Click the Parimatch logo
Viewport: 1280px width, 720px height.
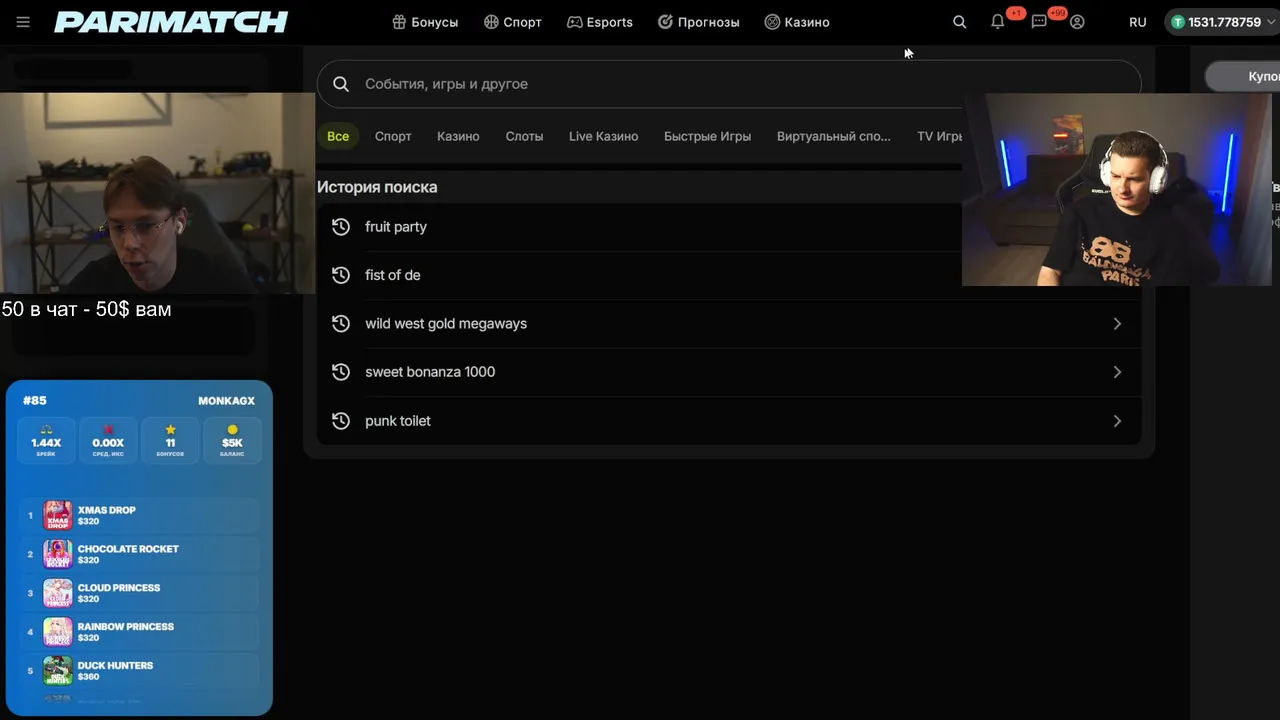(171, 22)
